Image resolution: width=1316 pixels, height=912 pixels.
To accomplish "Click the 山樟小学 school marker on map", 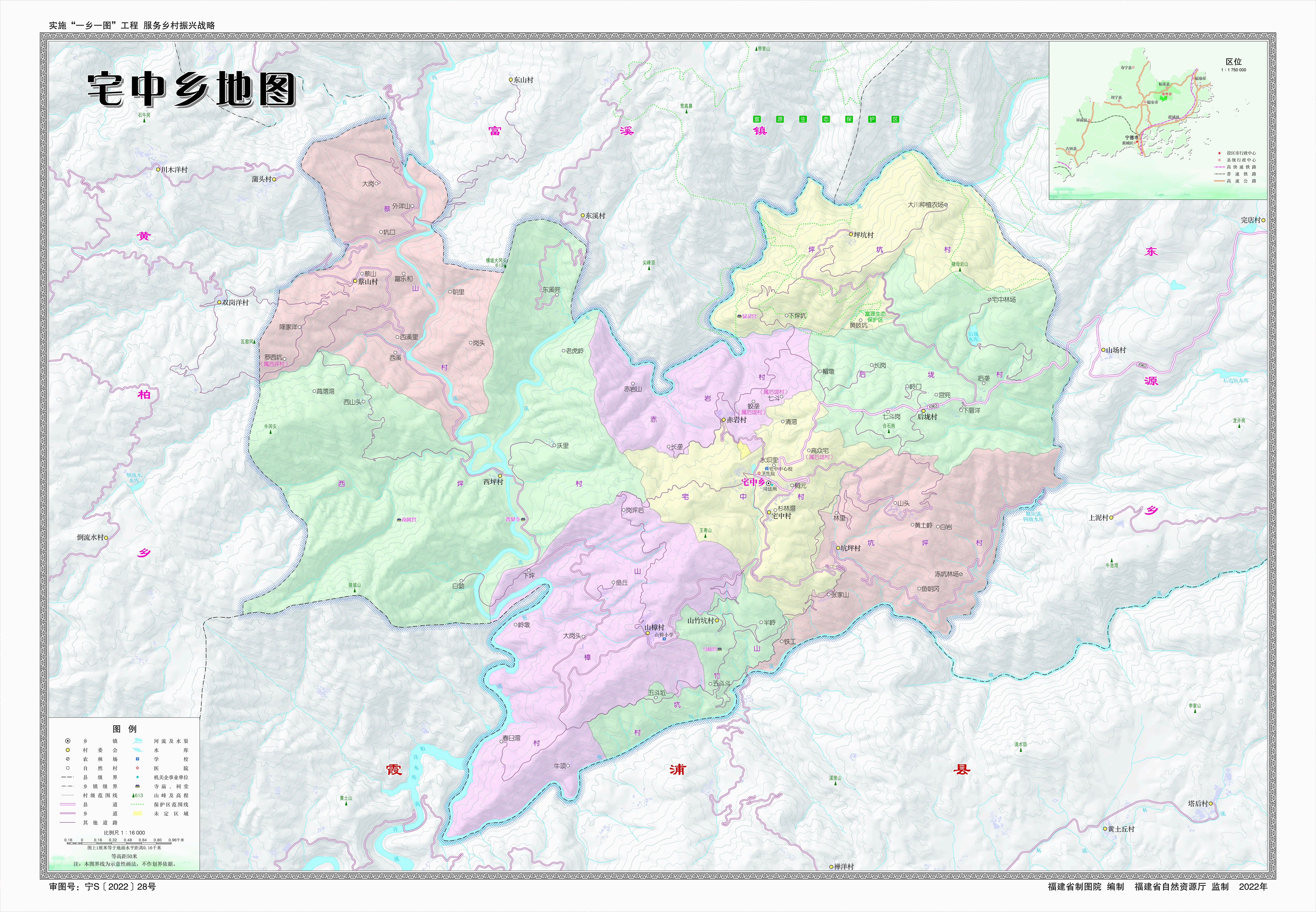I will click(664, 639).
